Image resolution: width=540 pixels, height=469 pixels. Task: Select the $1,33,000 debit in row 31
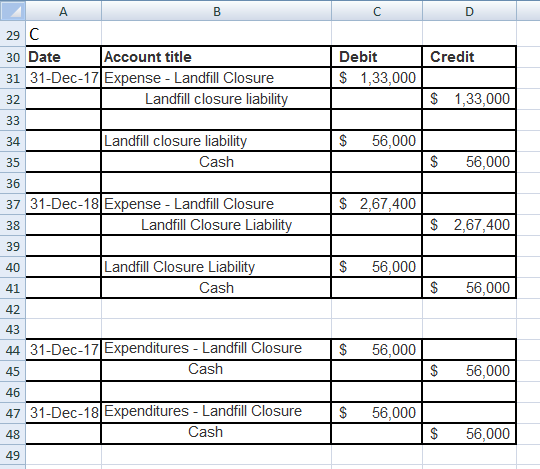(377, 78)
